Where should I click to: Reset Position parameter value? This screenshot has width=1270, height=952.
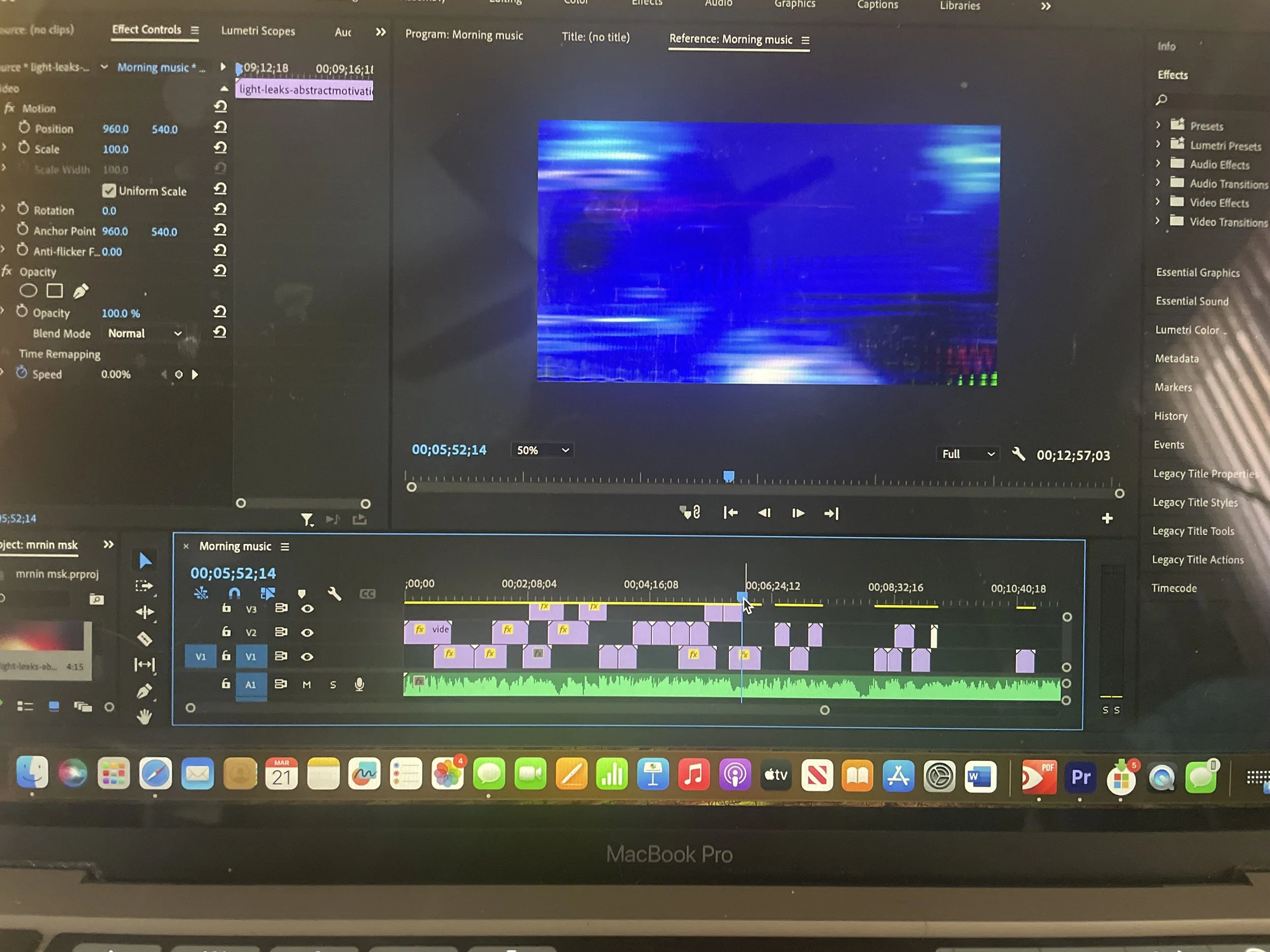(x=220, y=127)
